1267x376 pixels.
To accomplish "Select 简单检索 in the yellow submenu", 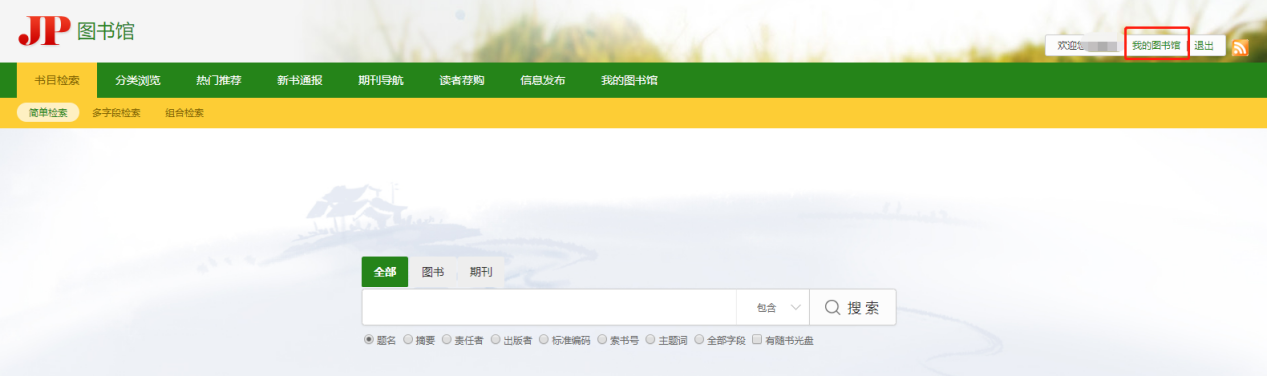I will tap(48, 113).
